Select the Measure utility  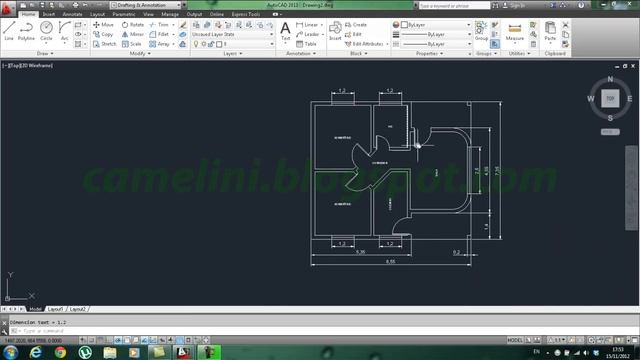coord(515,32)
